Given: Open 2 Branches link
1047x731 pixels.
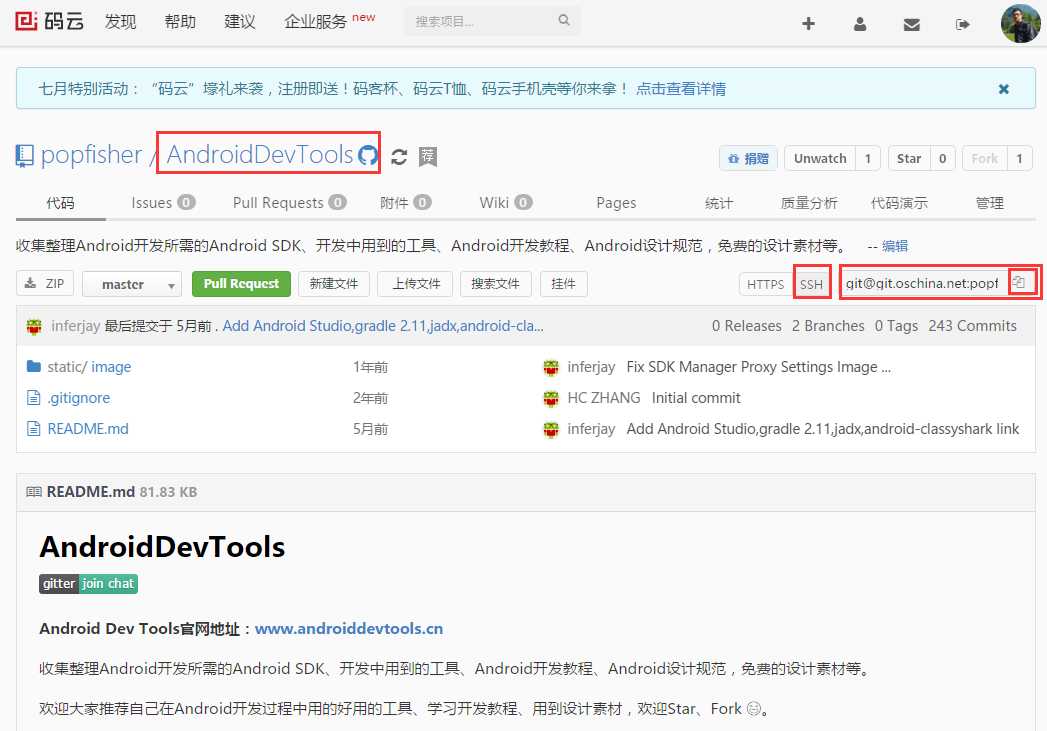Looking at the screenshot, I should 828,326.
